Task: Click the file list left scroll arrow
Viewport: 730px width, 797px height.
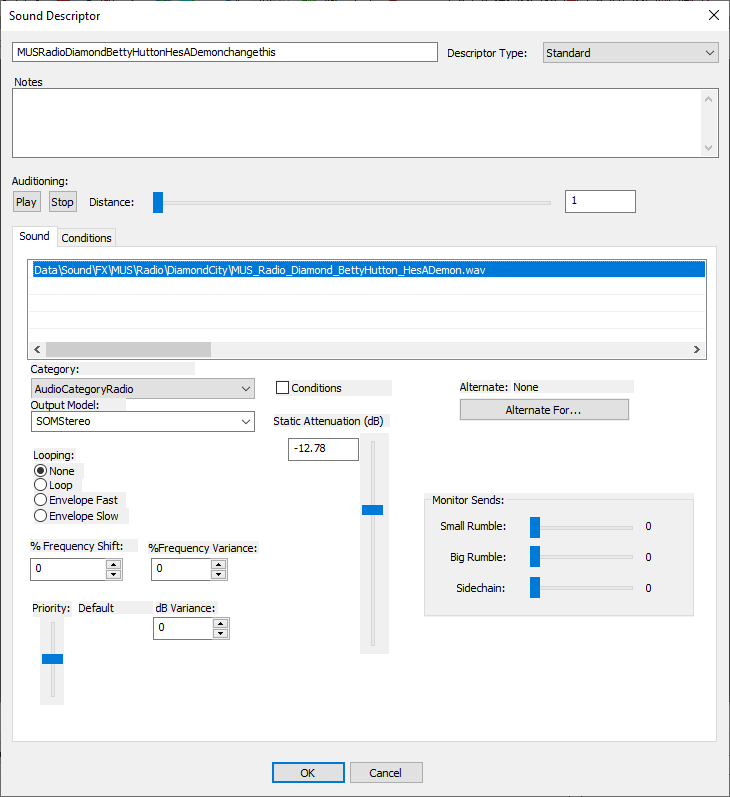Action: tap(37, 350)
